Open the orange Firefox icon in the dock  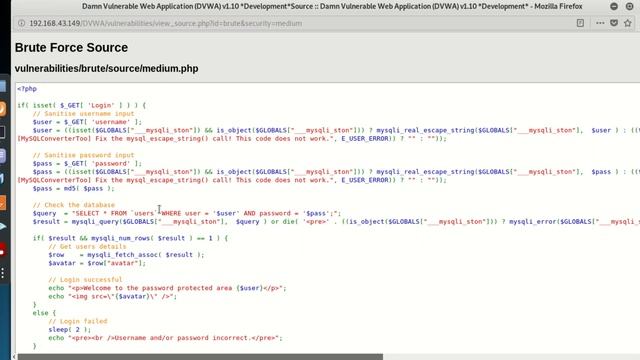pyautogui.click(x=2, y=109)
